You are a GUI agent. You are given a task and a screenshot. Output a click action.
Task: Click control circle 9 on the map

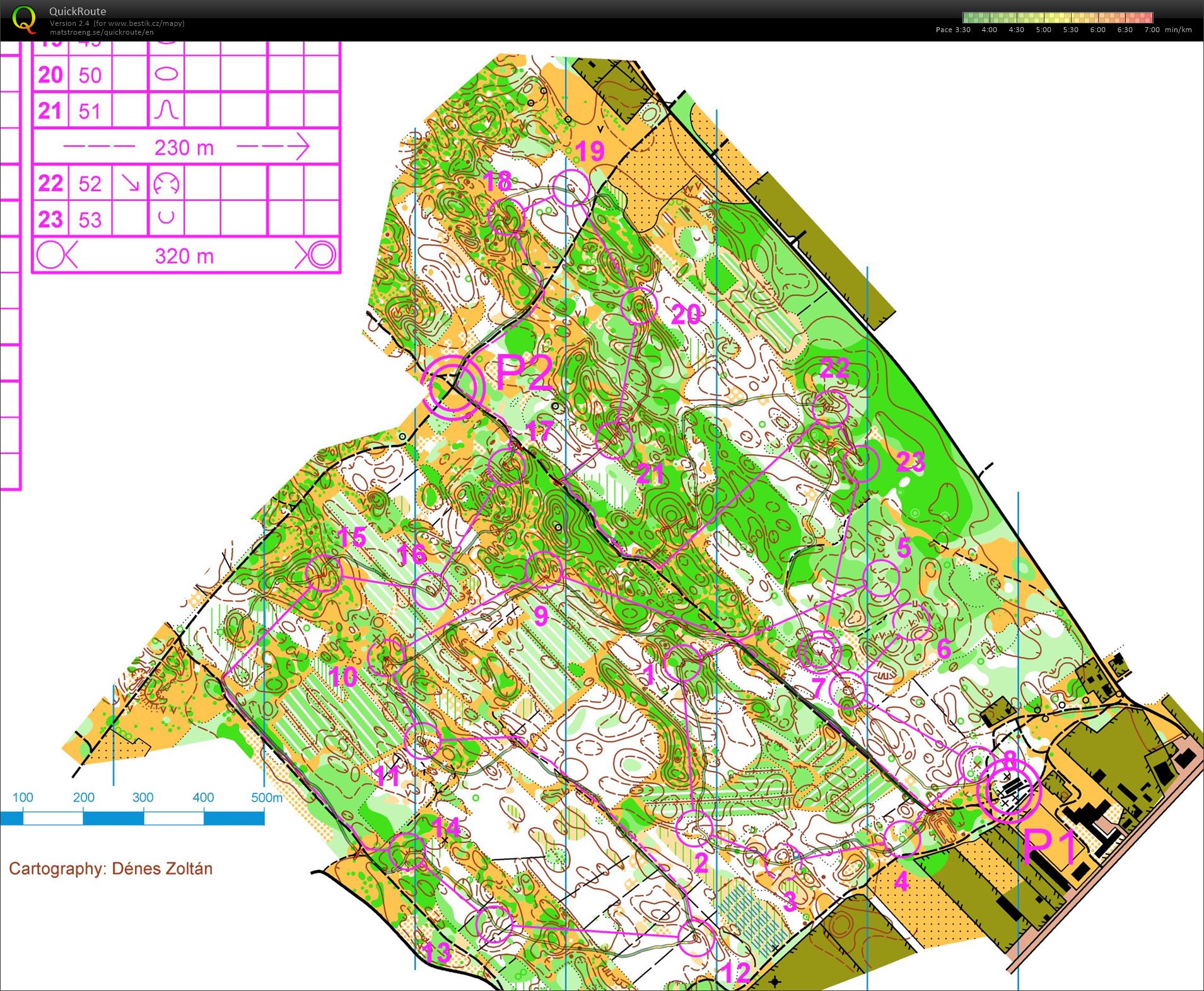pos(544,570)
